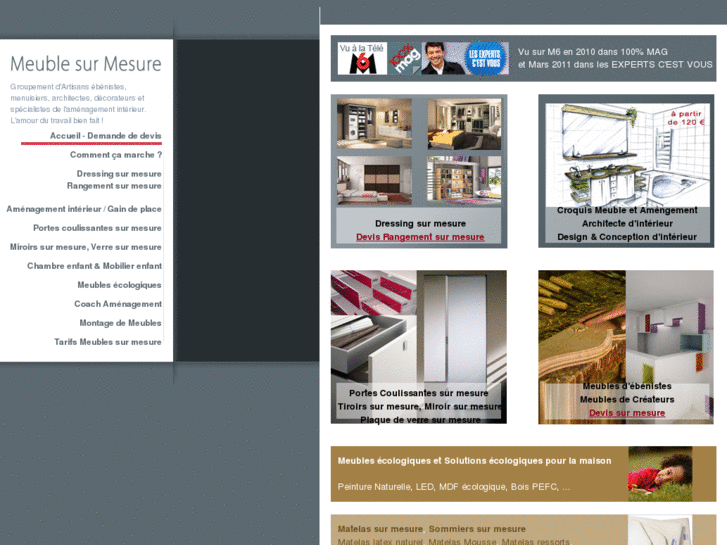This screenshot has width=727, height=545.
Task: Open the red drawers image
Action: 373,293
